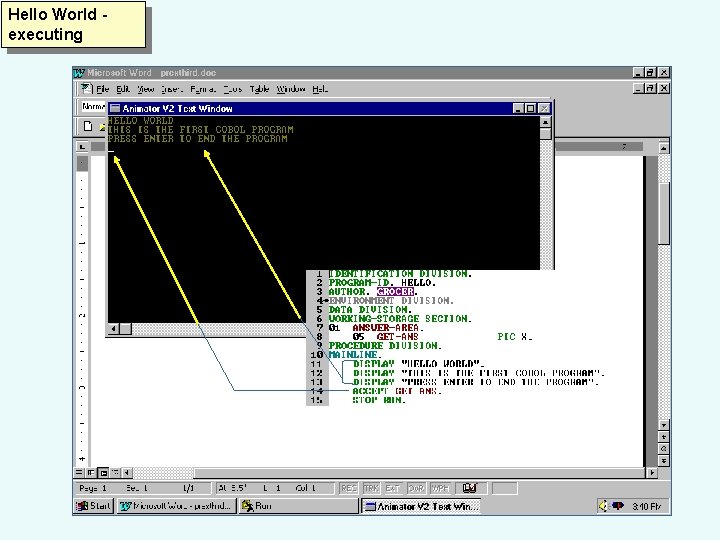Click the tray icon beside the clock
The image size is (720, 540).
click(618, 506)
